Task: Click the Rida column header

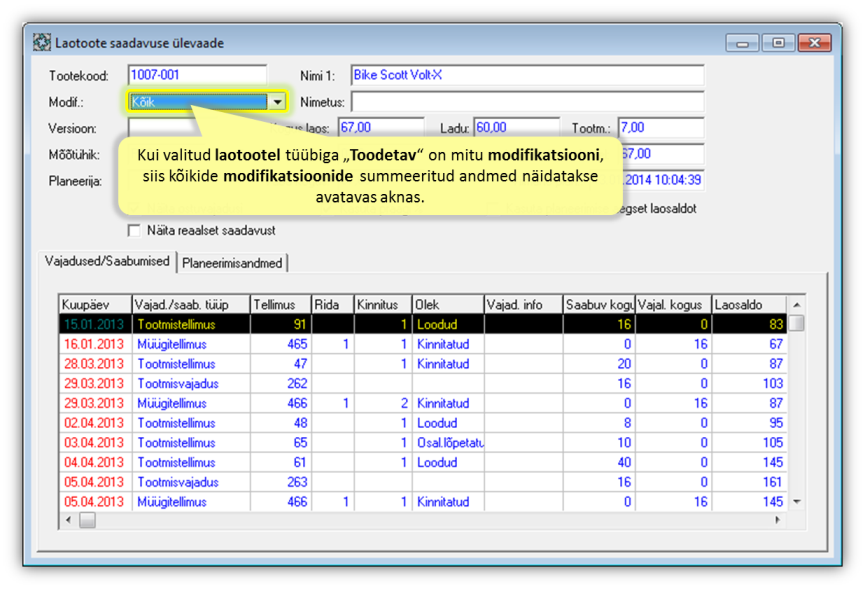Action: click(x=333, y=304)
